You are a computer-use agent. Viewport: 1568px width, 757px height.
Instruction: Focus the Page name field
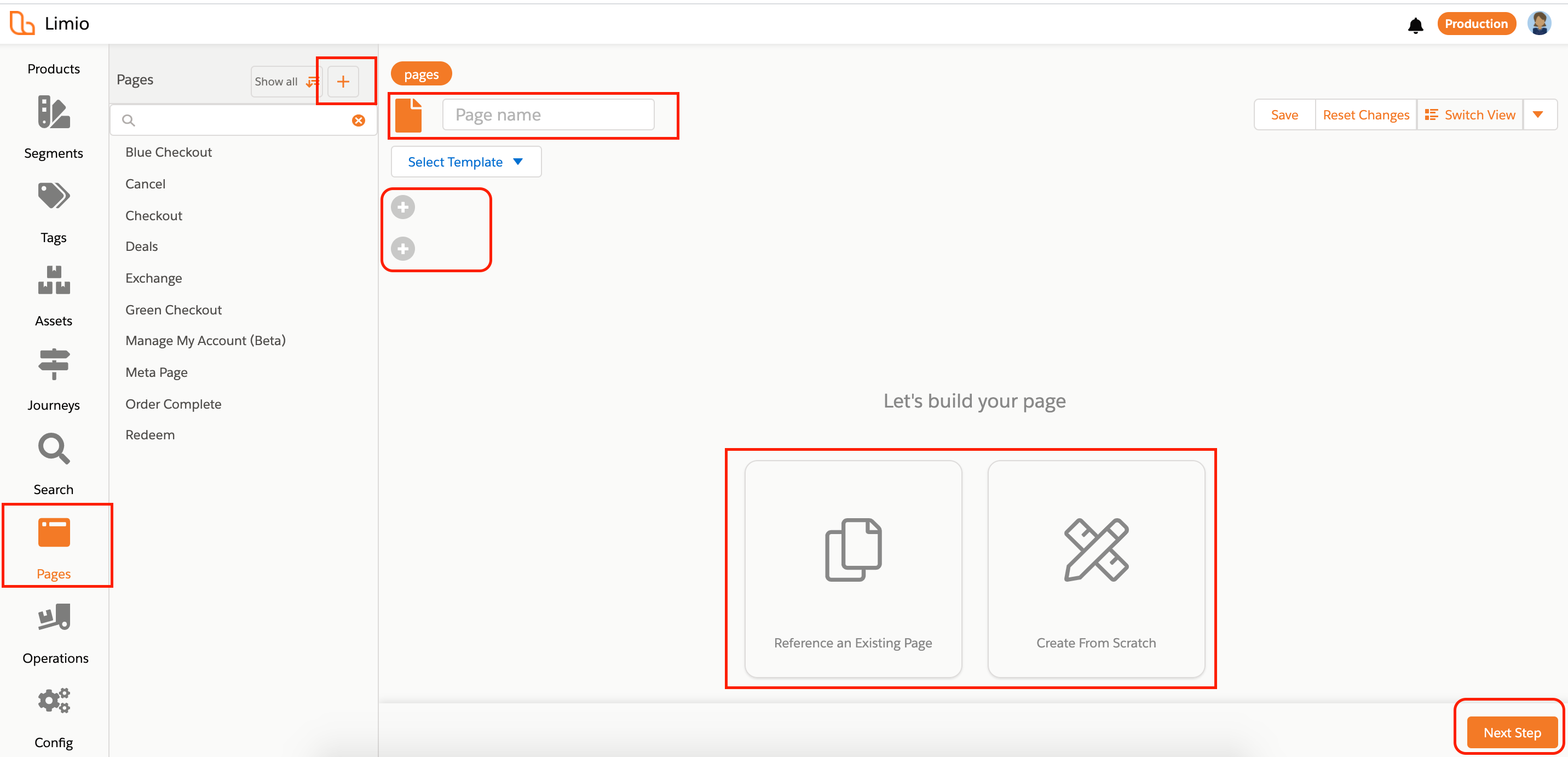click(549, 114)
